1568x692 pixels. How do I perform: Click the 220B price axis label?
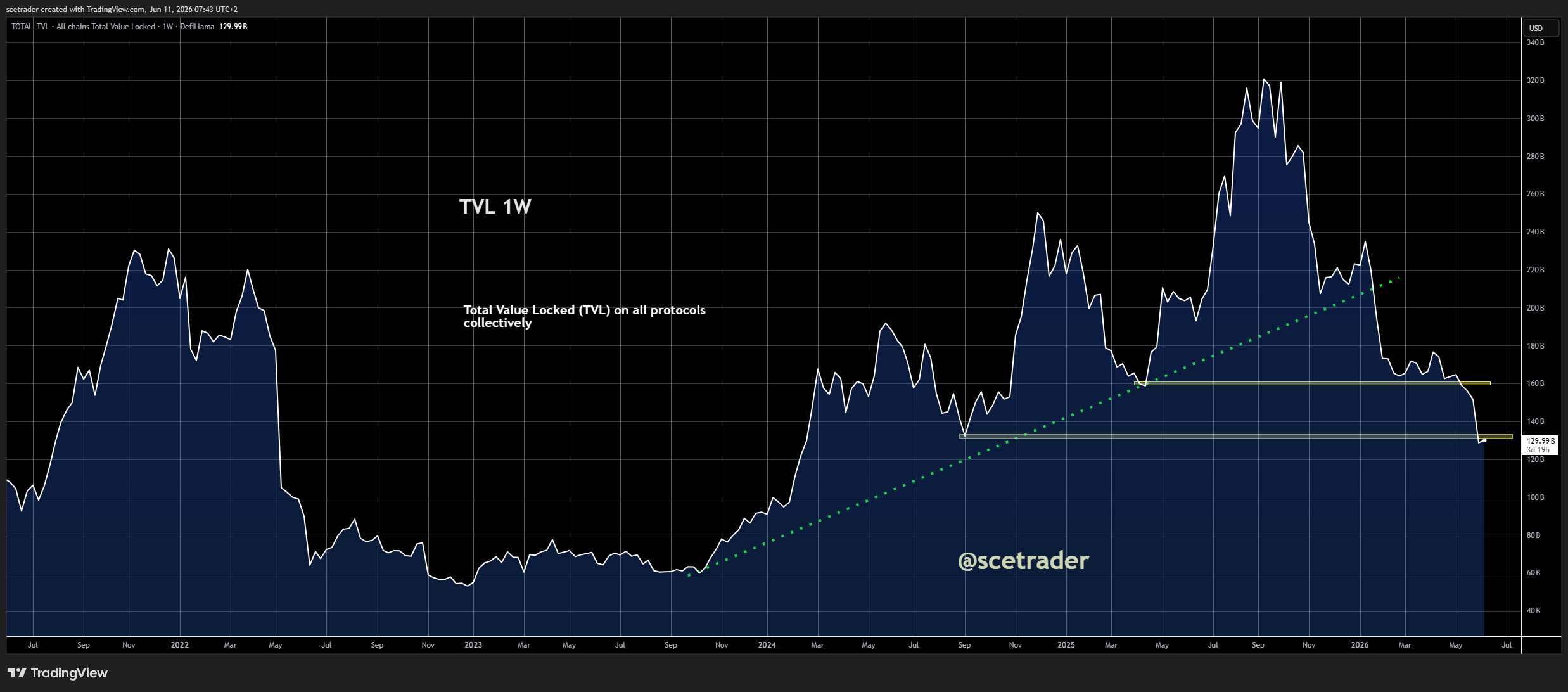coord(1535,270)
